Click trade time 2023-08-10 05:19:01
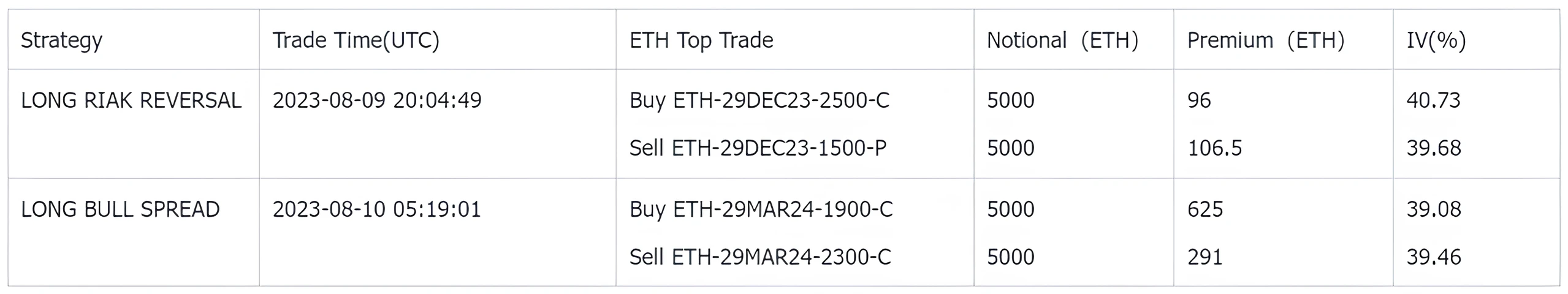The image size is (1568, 294). [x=376, y=209]
